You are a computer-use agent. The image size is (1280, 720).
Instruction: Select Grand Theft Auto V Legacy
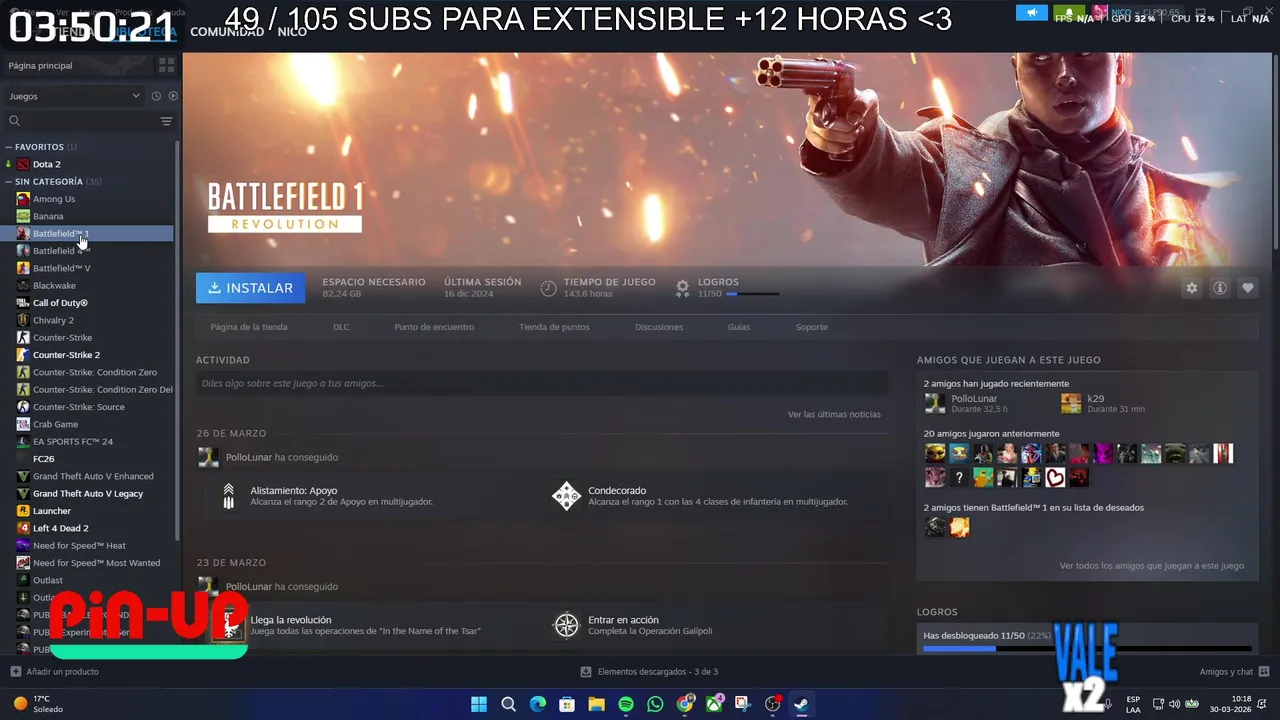pos(88,493)
